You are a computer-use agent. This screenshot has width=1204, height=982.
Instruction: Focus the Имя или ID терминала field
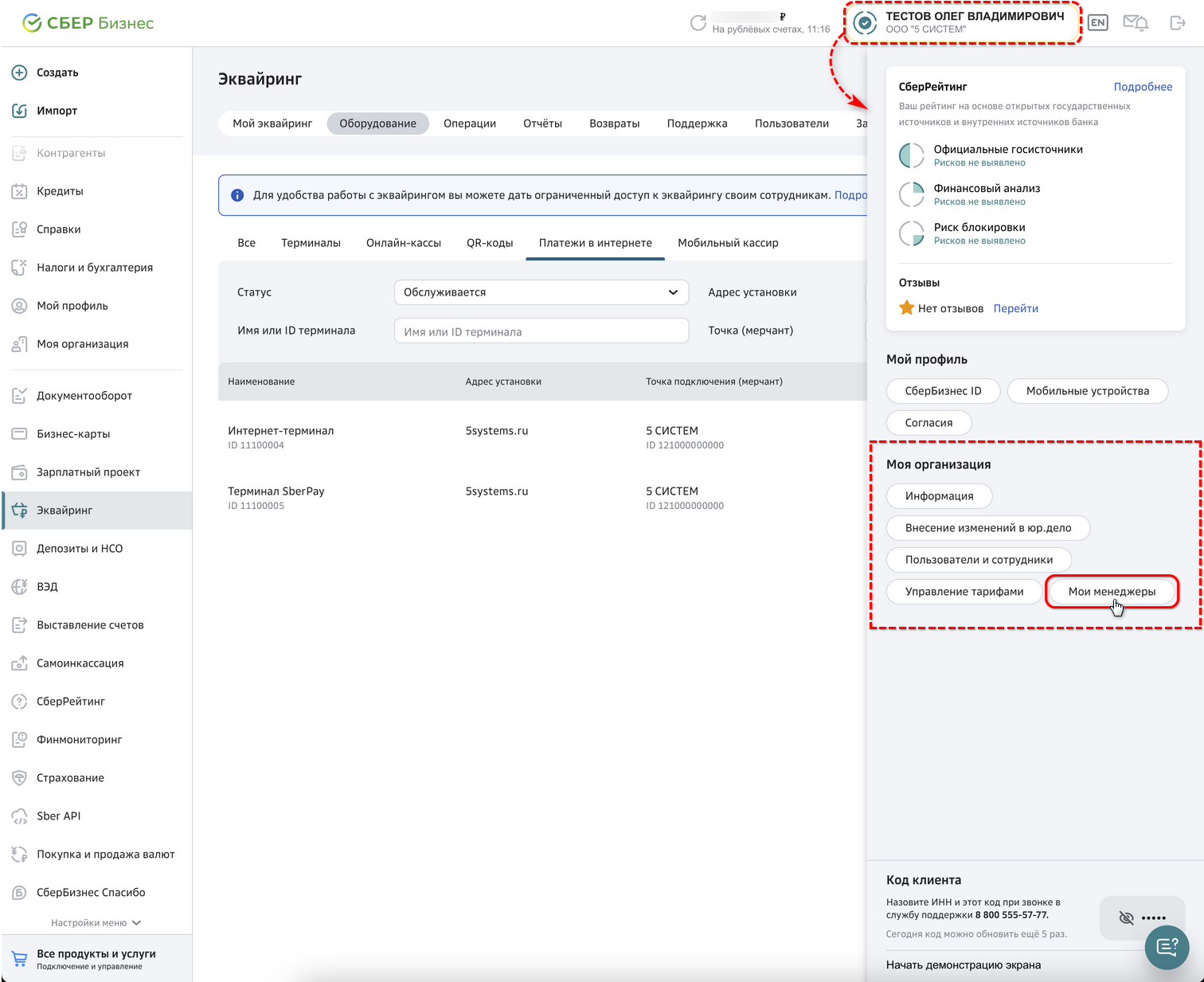[541, 331]
